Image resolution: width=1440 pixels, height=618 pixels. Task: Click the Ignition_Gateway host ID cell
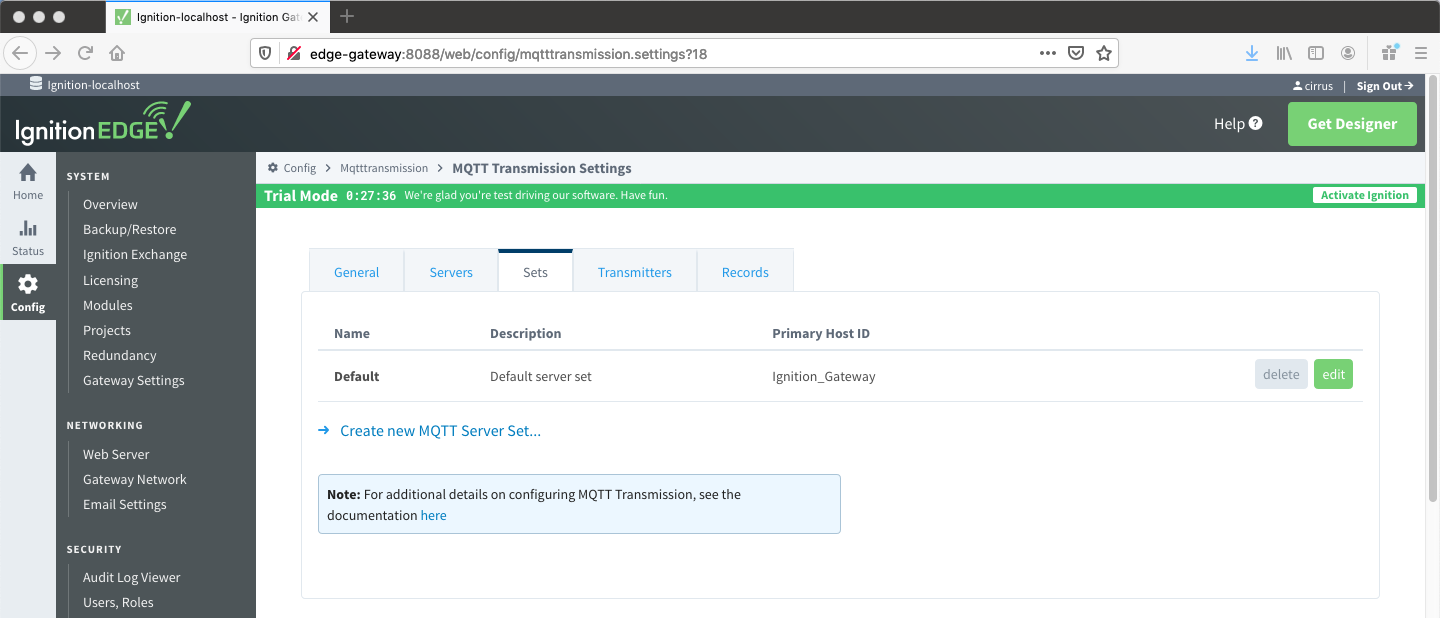[824, 377]
